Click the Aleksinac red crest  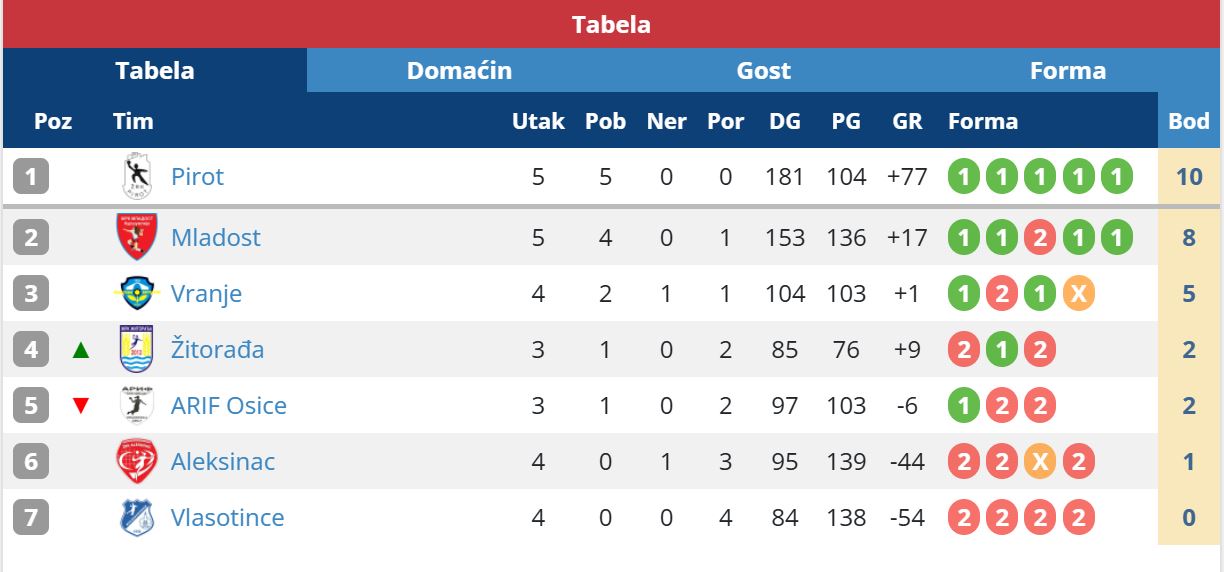click(137, 461)
